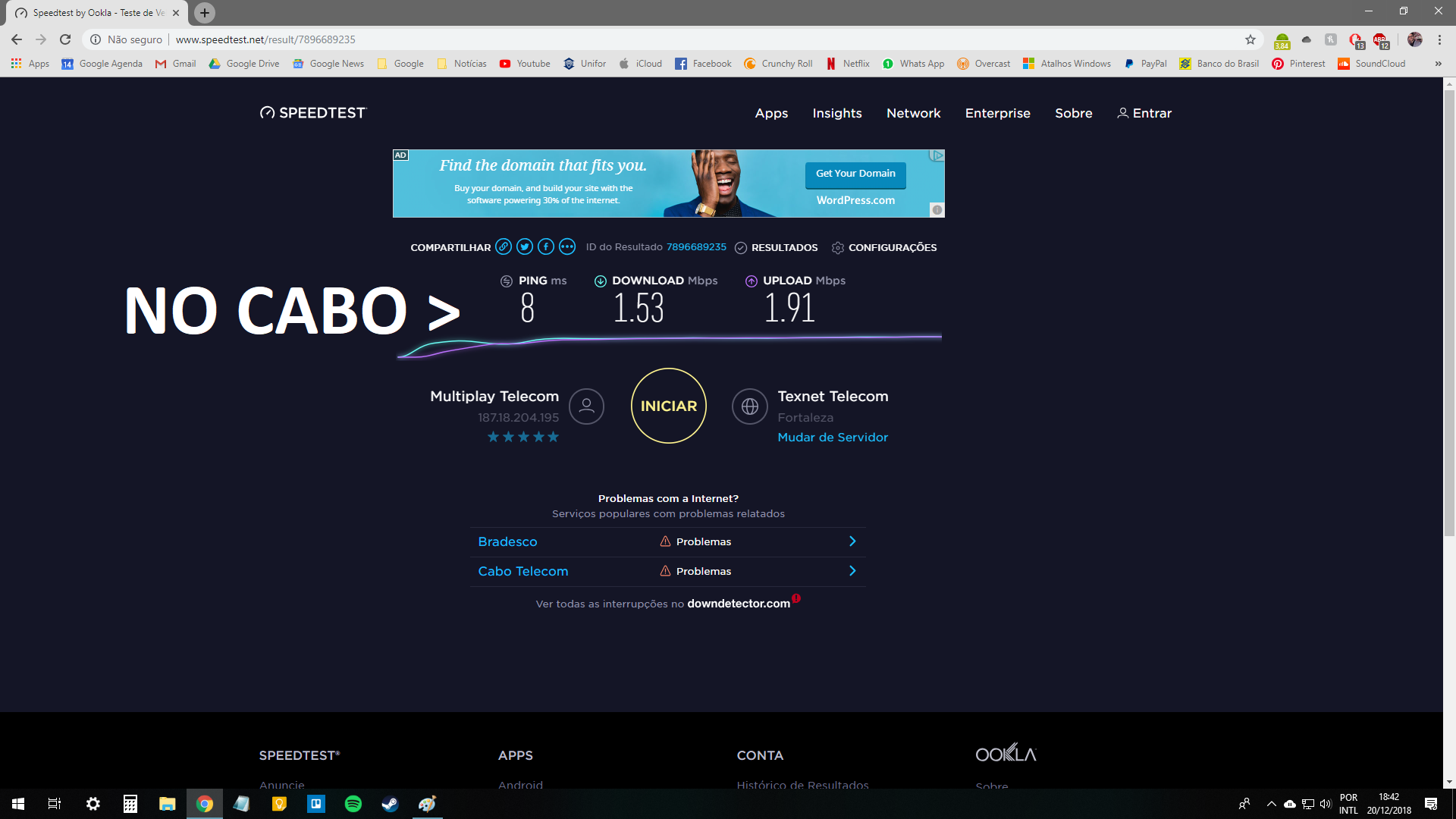The width and height of the screenshot is (1456, 819).
Task: Open Chrome's three-dot menu
Action: click(1439, 39)
